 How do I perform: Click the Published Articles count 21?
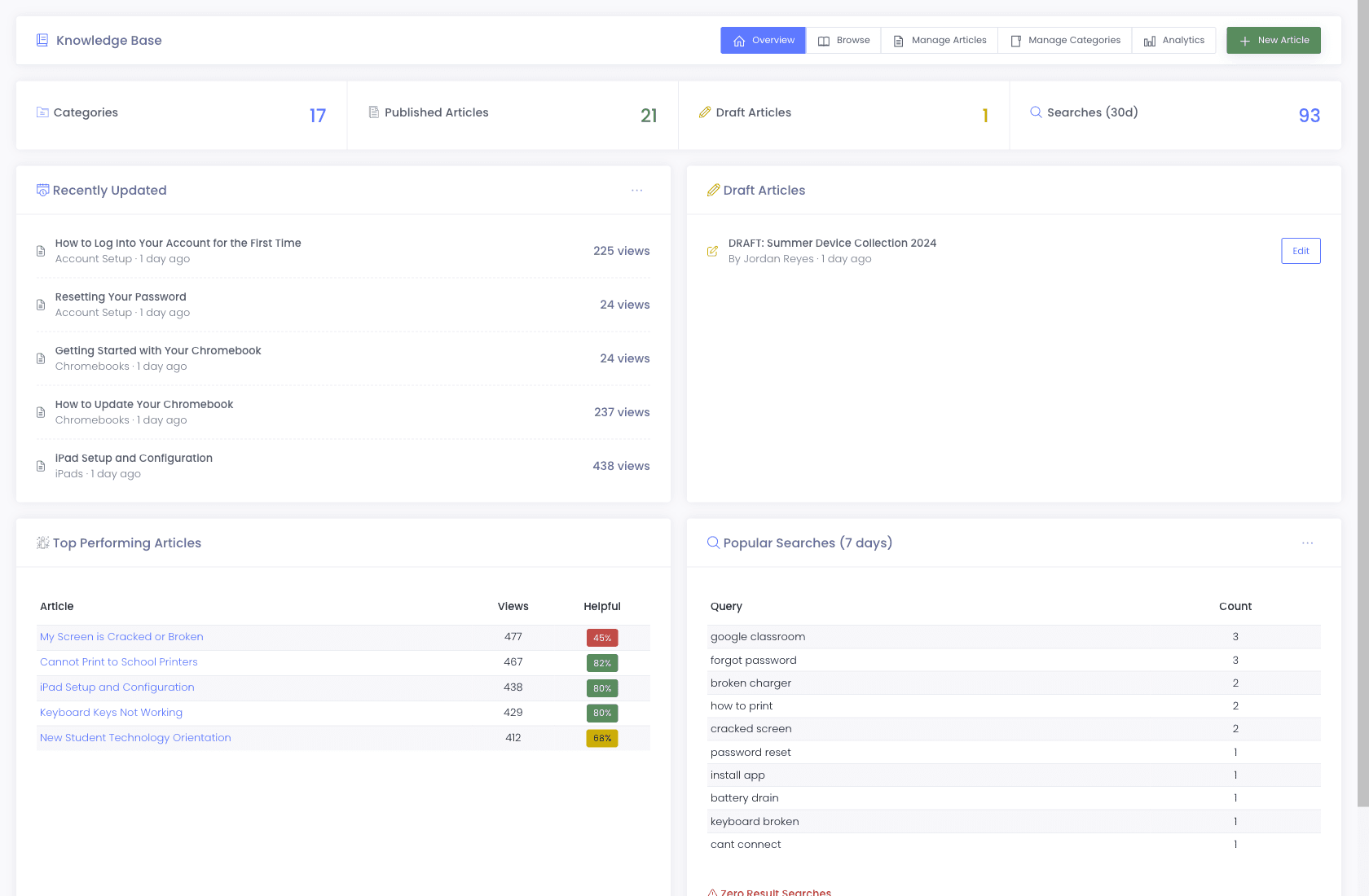(649, 116)
